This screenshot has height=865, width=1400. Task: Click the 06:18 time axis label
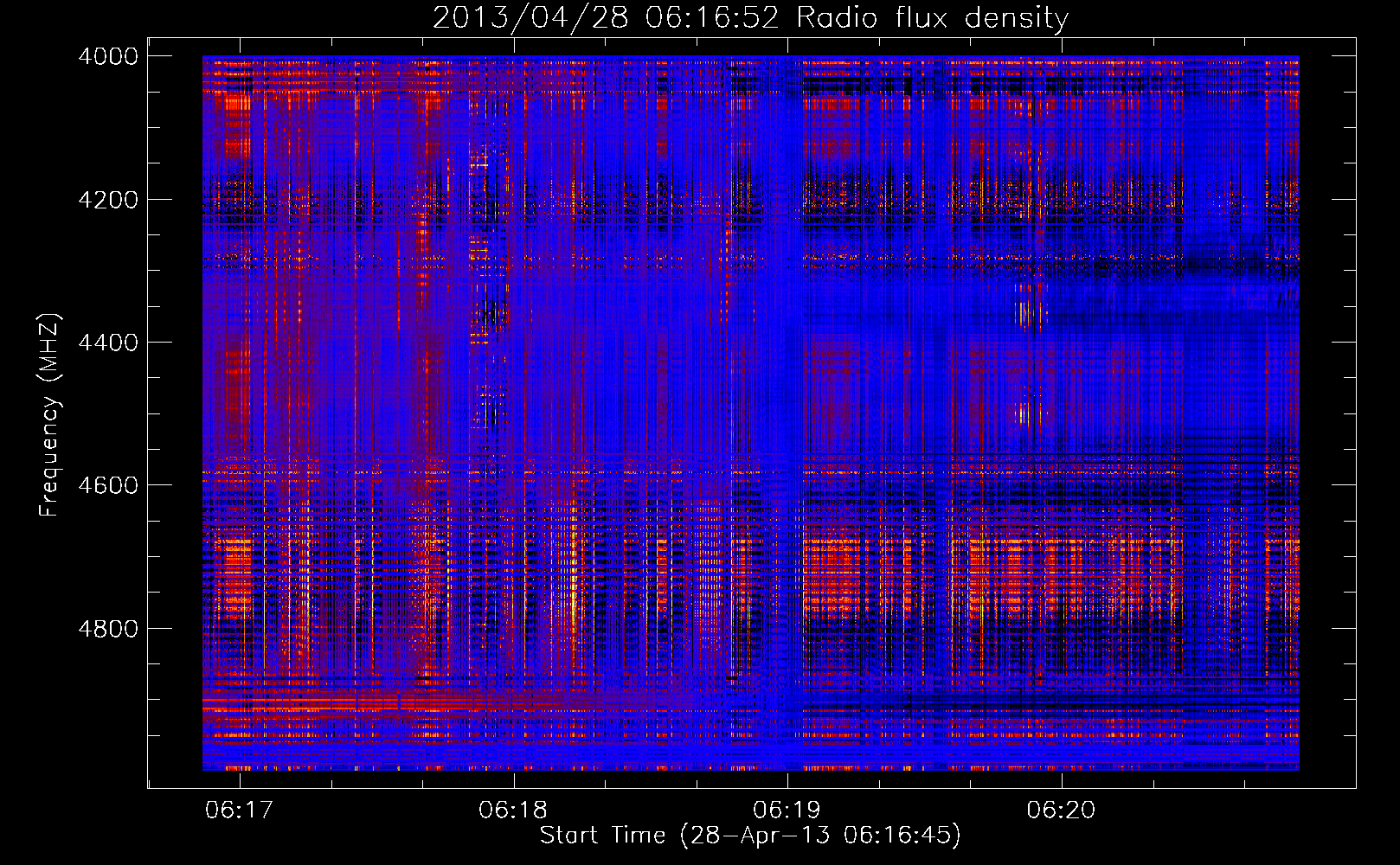(x=513, y=811)
